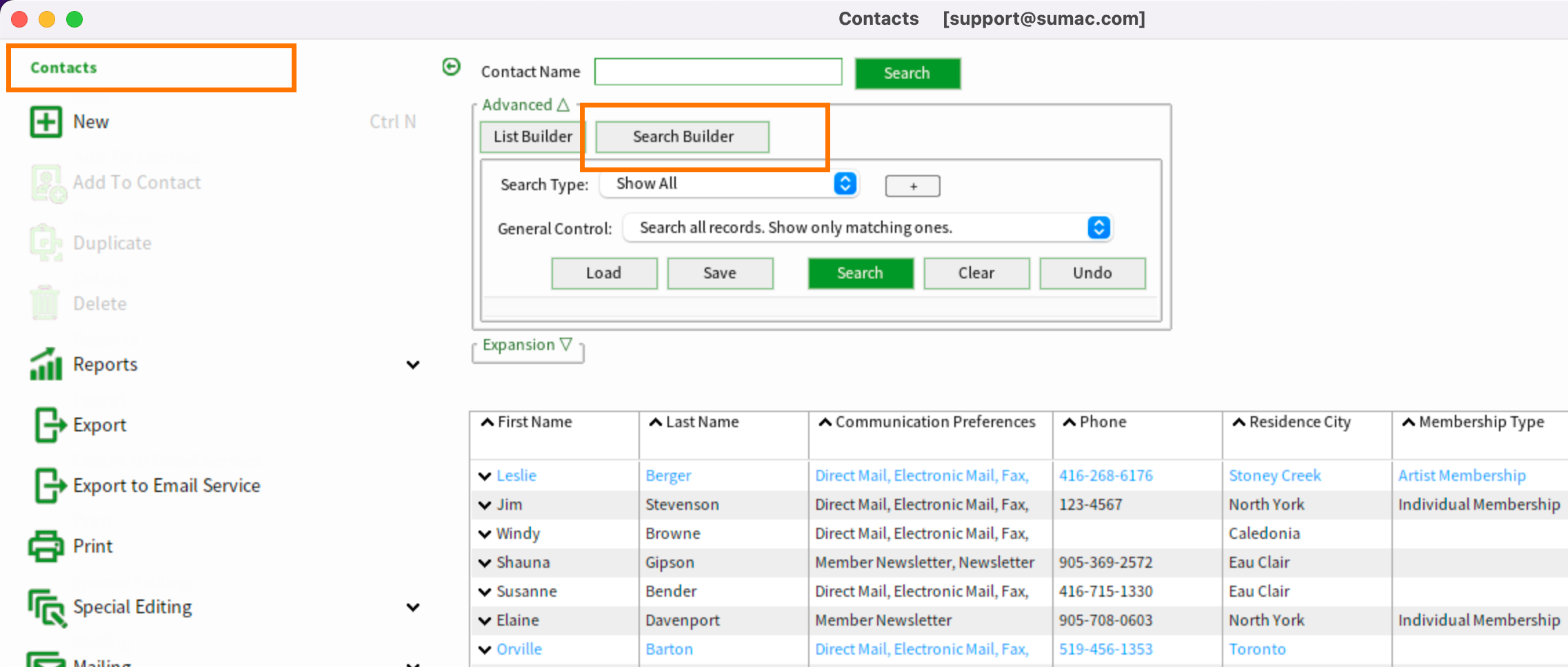Viewport: 1568px width, 667px height.
Task: Click the Undo button
Action: [x=1092, y=273]
